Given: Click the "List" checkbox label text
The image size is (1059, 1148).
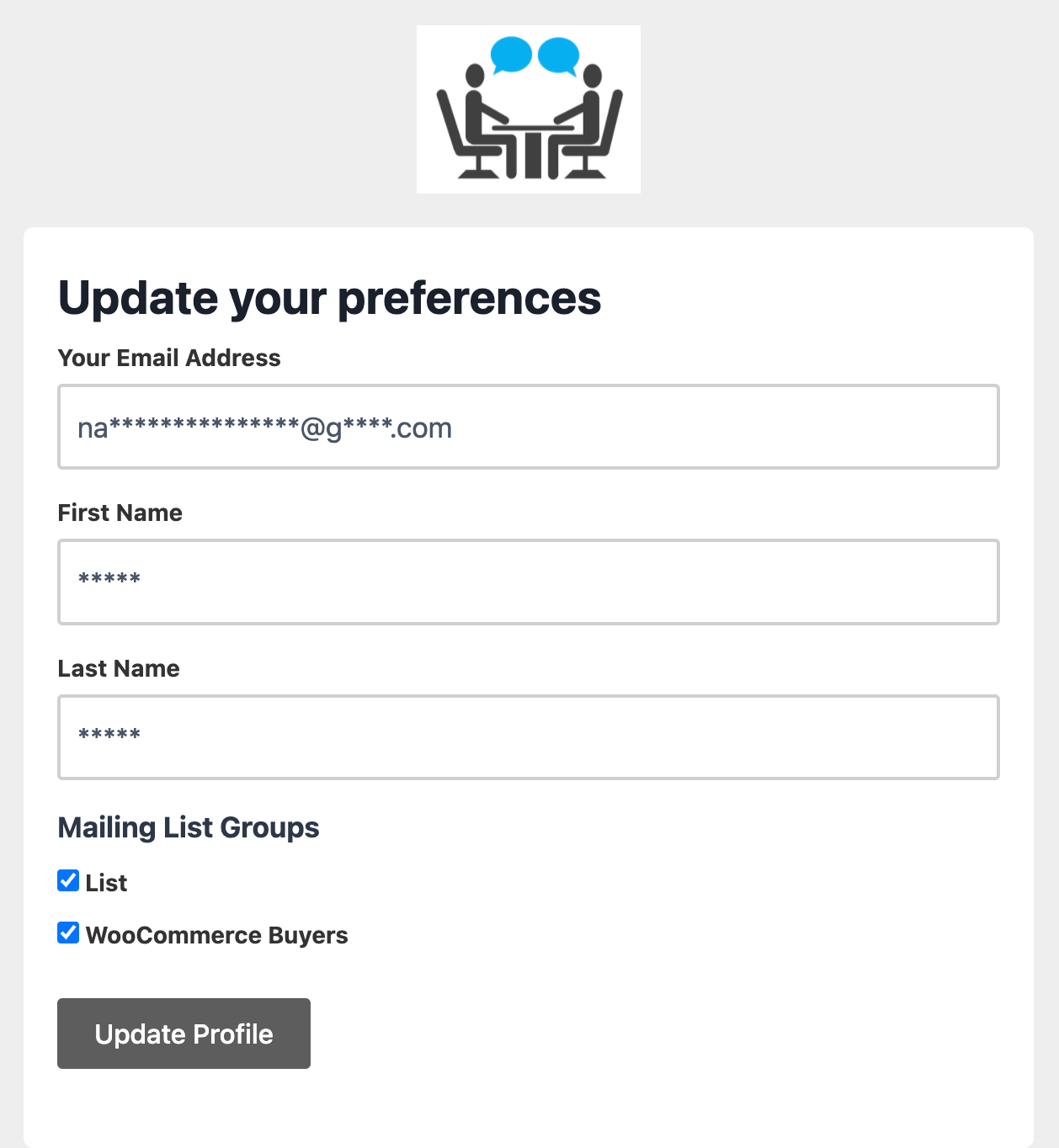Looking at the screenshot, I should coord(106,883).
